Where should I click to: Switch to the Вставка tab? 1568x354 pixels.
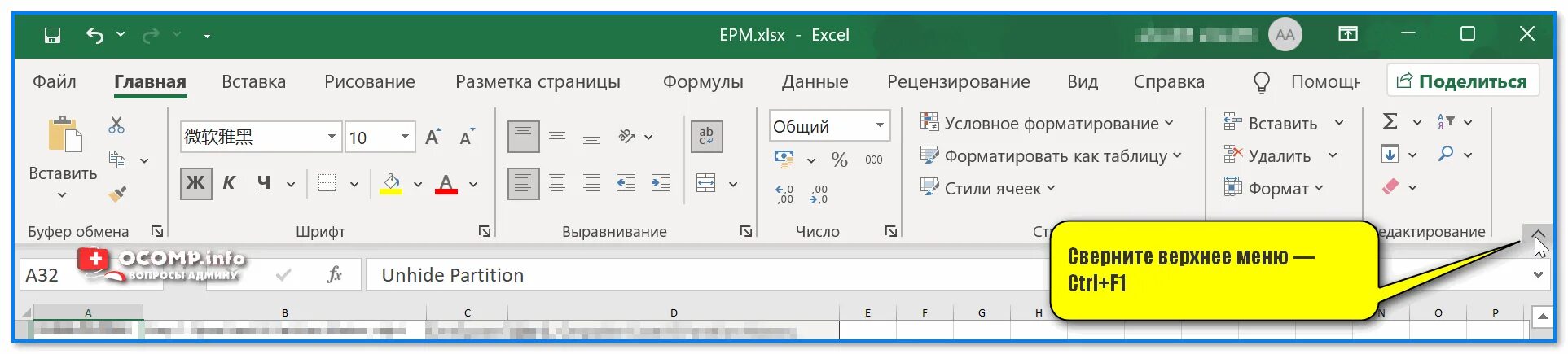pyautogui.click(x=253, y=82)
